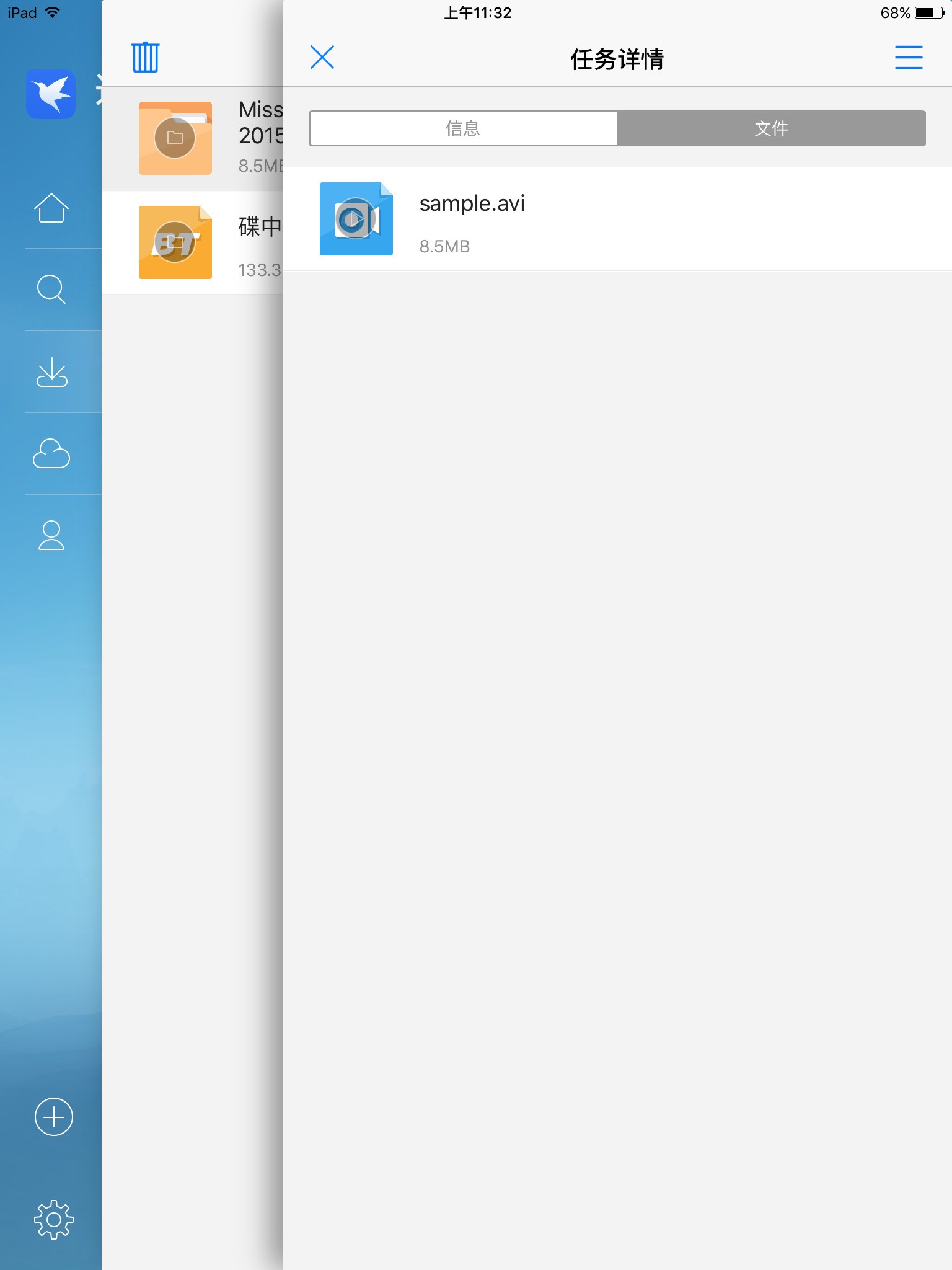Open the user profile icon in sidebar

(51, 535)
